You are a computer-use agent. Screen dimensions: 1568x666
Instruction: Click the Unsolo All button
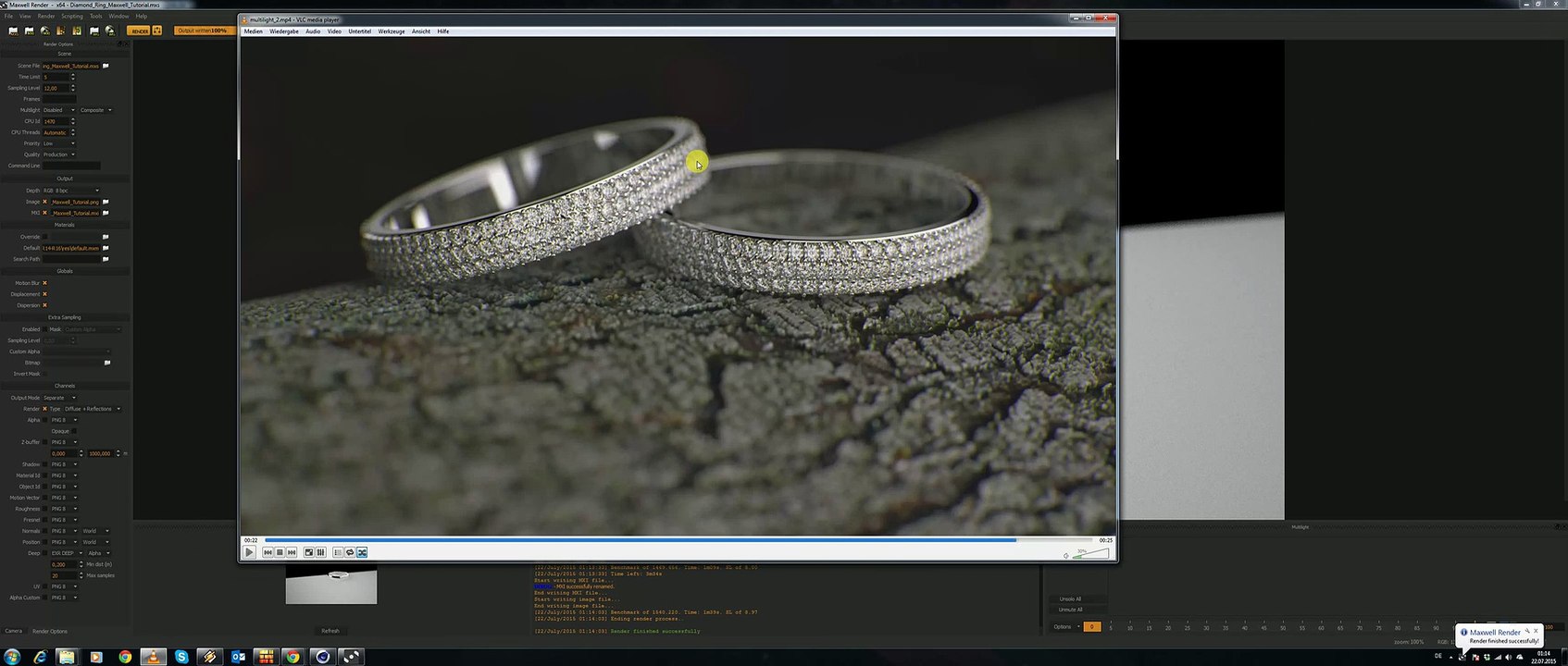[1070, 598]
